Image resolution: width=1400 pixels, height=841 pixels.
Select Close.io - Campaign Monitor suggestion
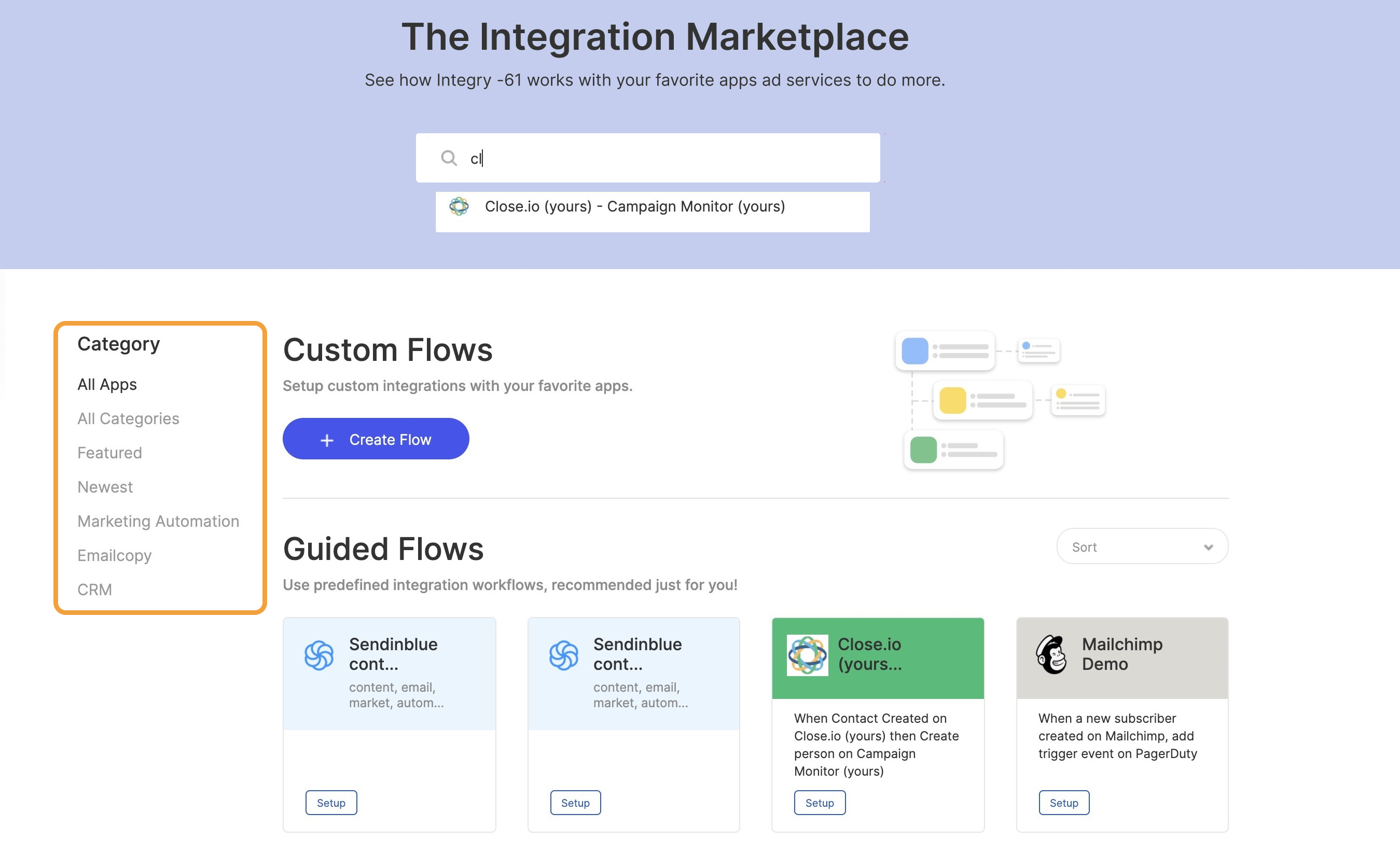[x=653, y=212]
